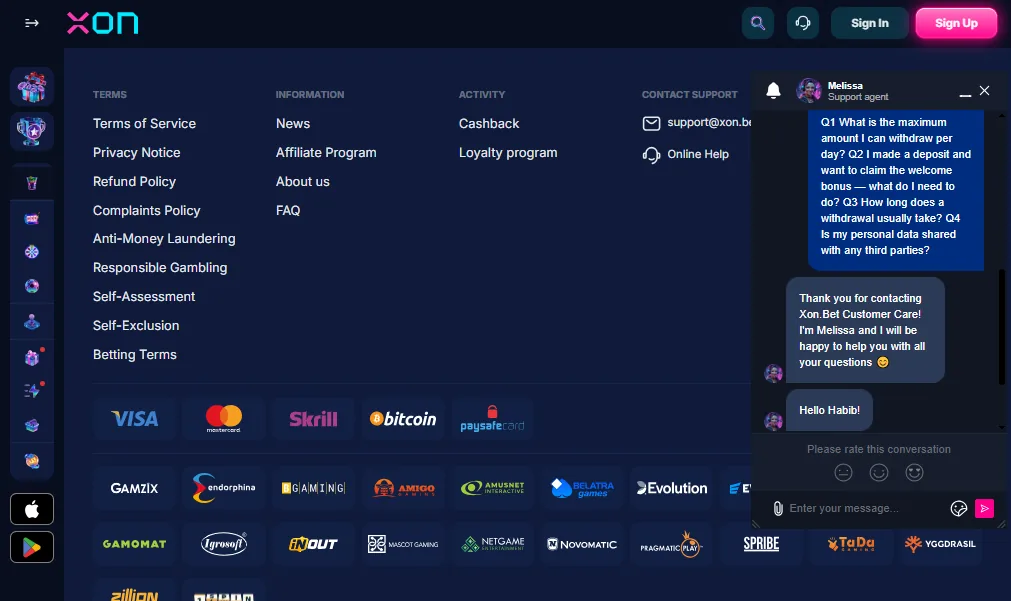Open the Spribe provider logo
1011x601 pixels.
click(761, 544)
